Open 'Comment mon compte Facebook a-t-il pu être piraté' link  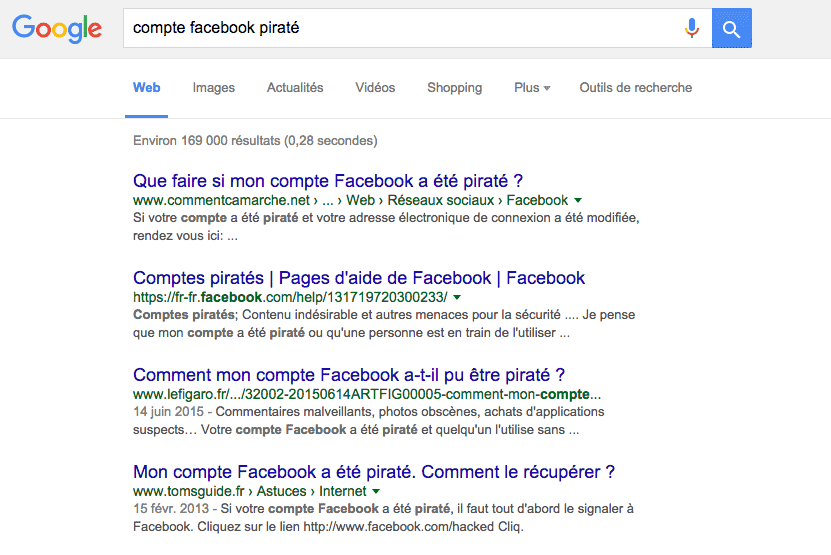pyautogui.click(x=349, y=375)
